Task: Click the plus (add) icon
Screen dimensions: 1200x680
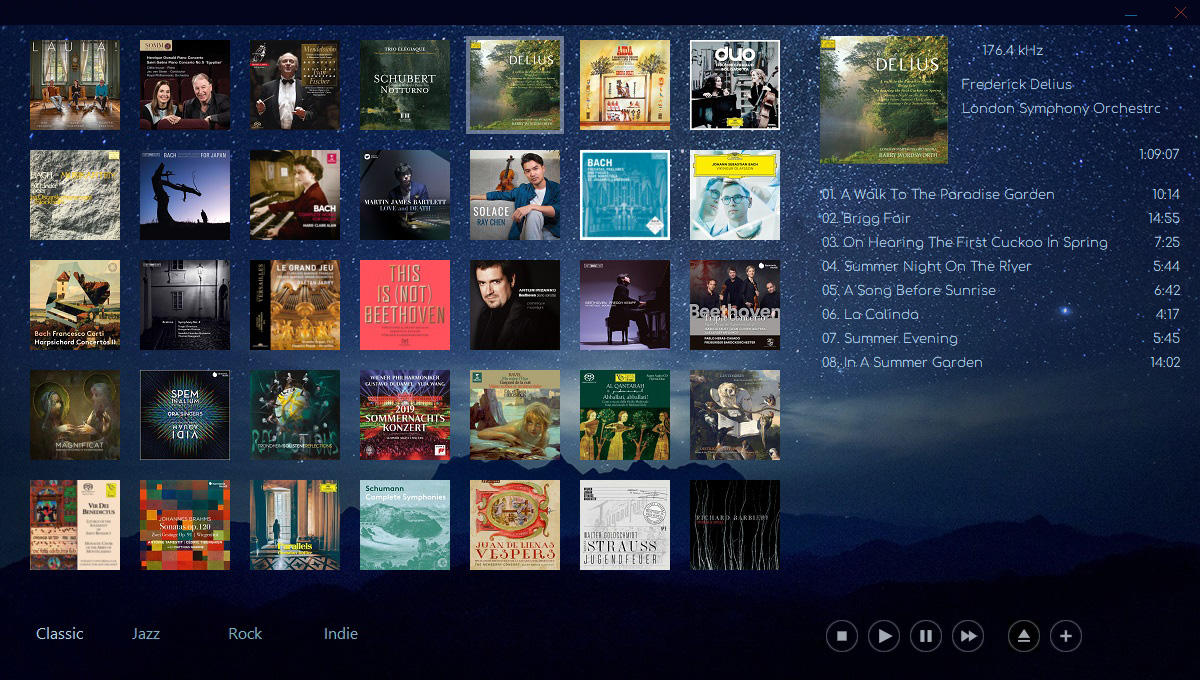Action: [x=1066, y=636]
